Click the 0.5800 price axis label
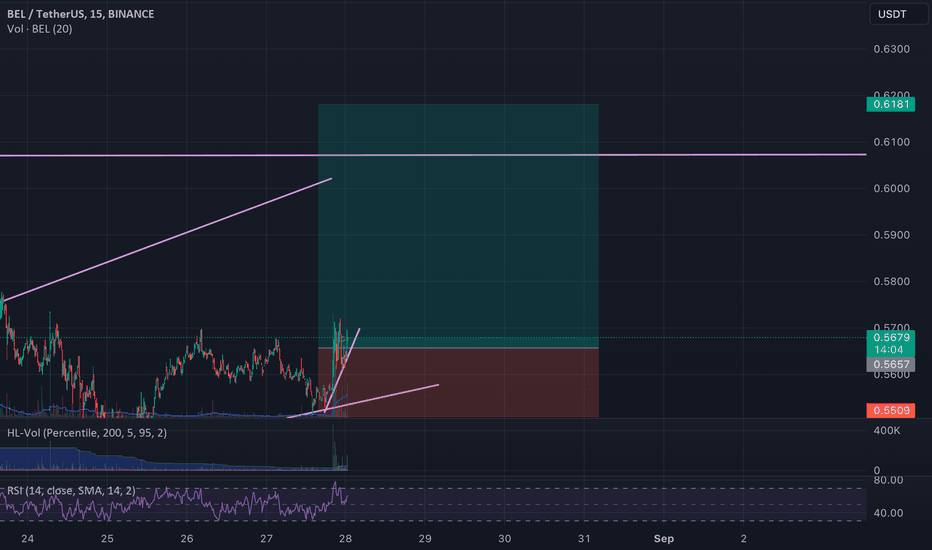 click(x=891, y=281)
